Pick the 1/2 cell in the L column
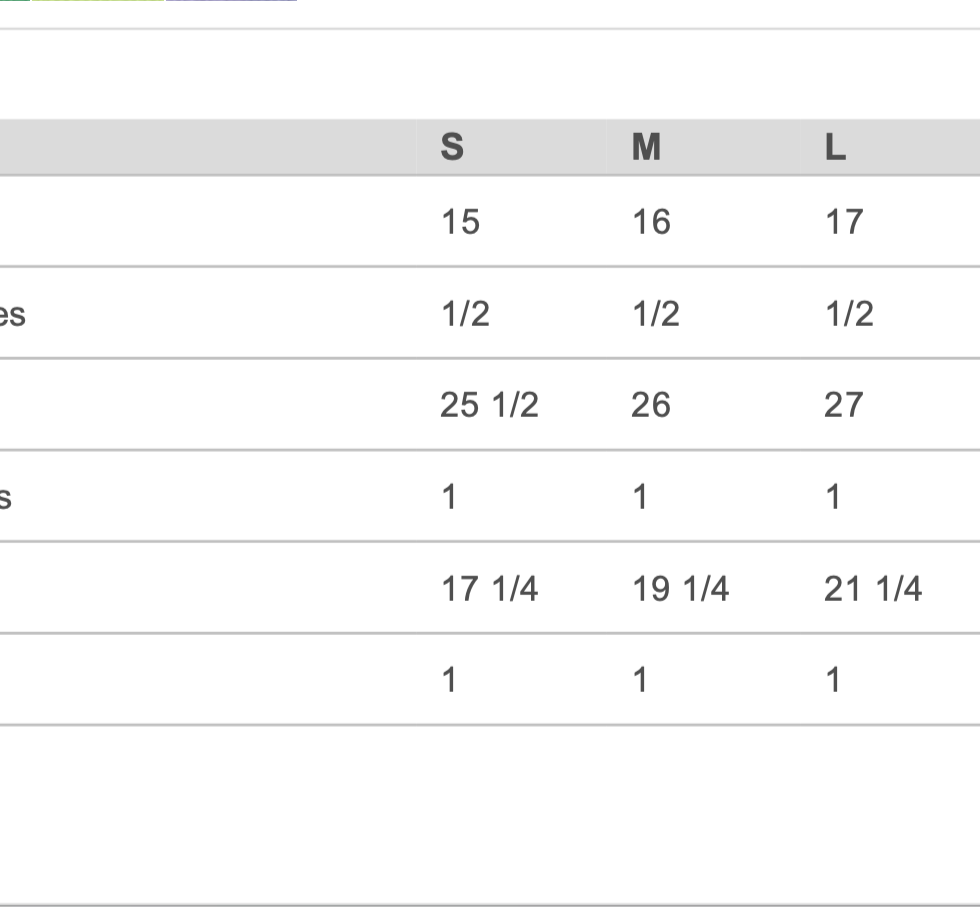The width and height of the screenshot is (980, 907). coord(849,313)
